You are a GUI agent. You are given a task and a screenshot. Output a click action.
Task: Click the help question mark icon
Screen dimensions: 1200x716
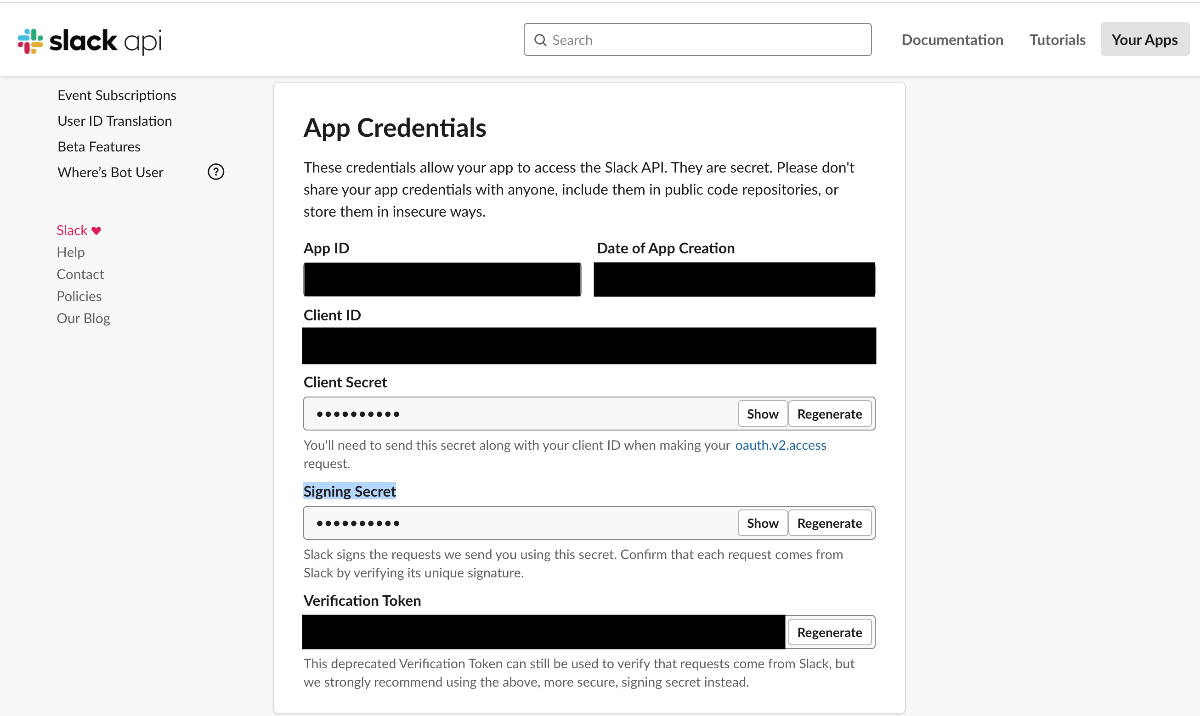tap(216, 172)
